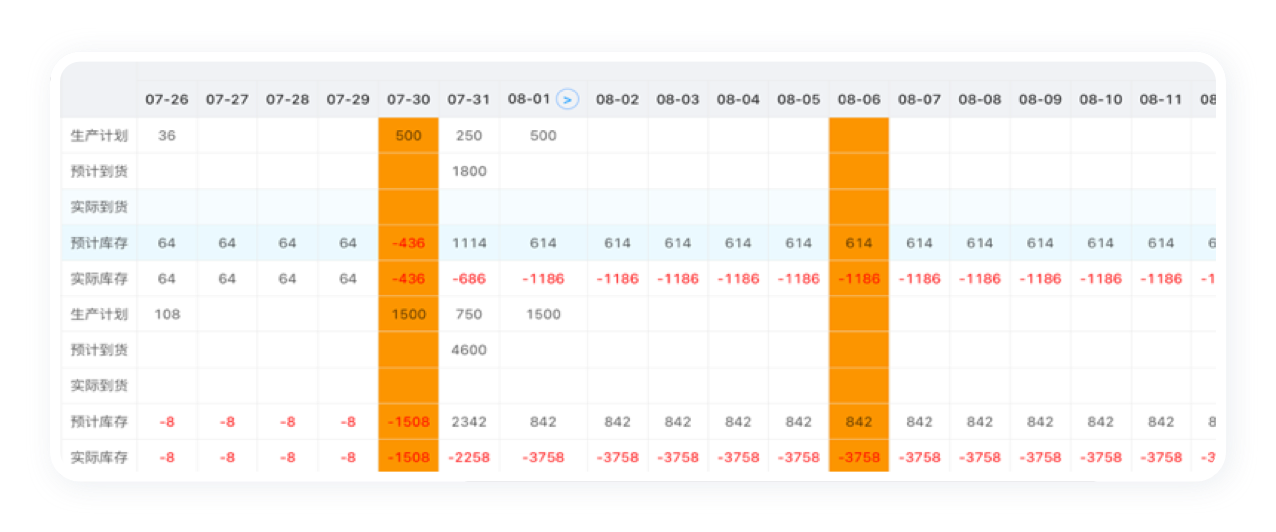1276x532 pixels.
Task: Select the 预计库存 label of the row with 842 values
Action: click(x=99, y=422)
